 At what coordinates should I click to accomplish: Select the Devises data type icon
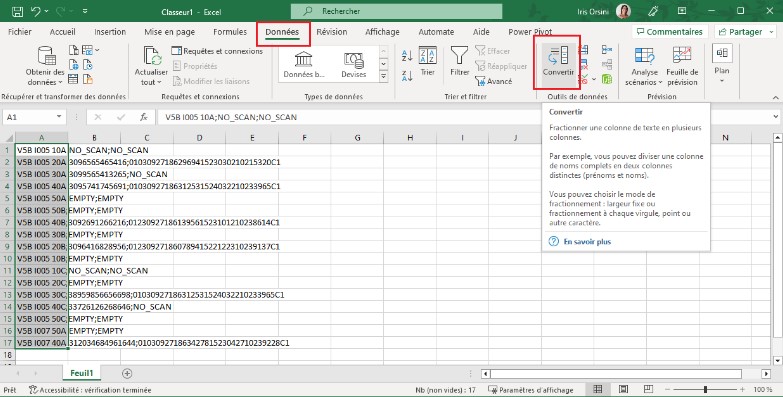coord(354,60)
